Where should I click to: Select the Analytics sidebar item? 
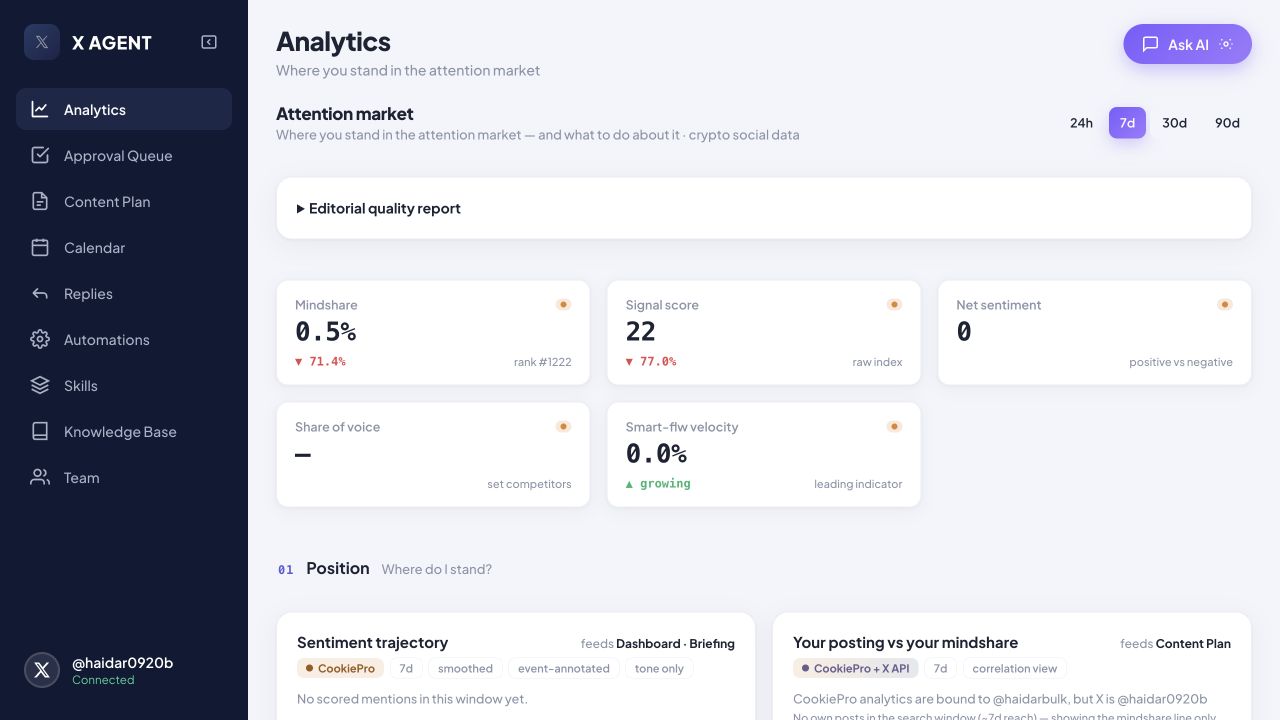(124, 110)
